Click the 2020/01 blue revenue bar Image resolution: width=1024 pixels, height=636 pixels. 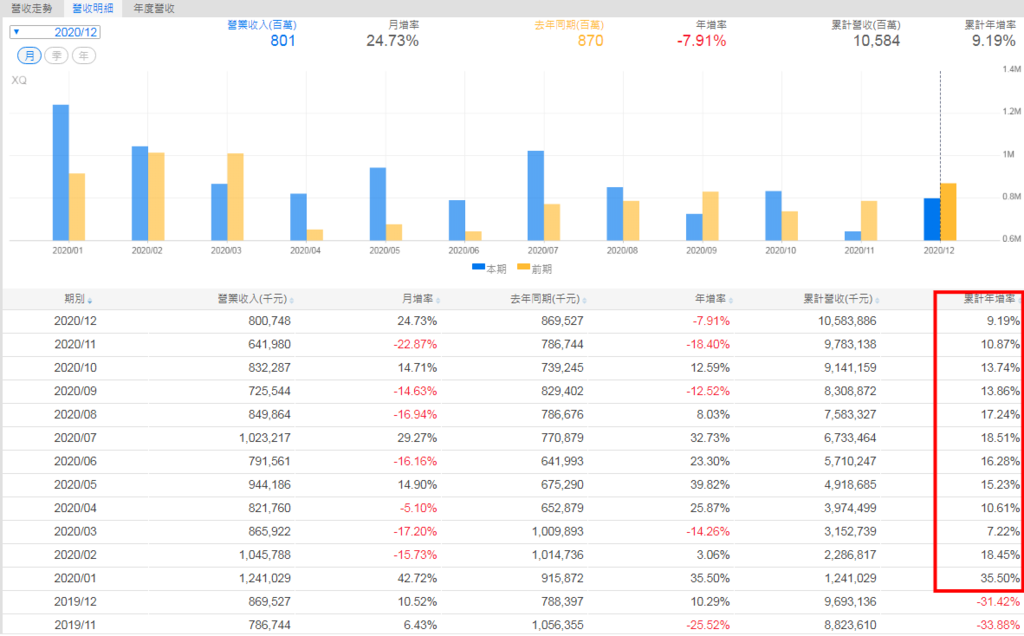[61, 172]
